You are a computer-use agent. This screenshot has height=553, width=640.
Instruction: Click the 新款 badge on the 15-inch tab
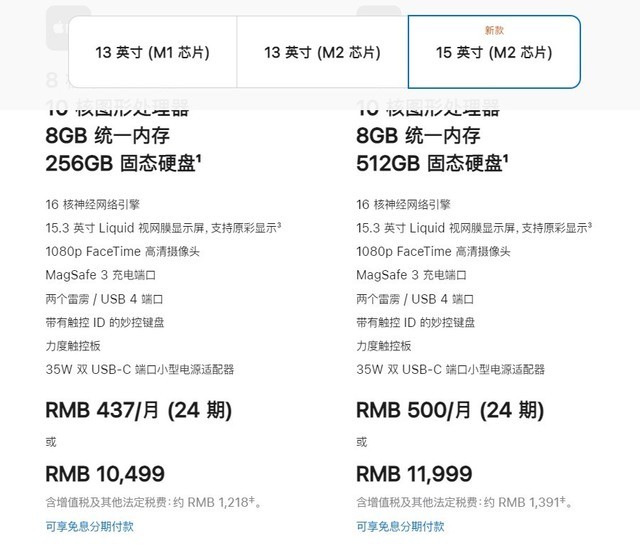point(494,31)
